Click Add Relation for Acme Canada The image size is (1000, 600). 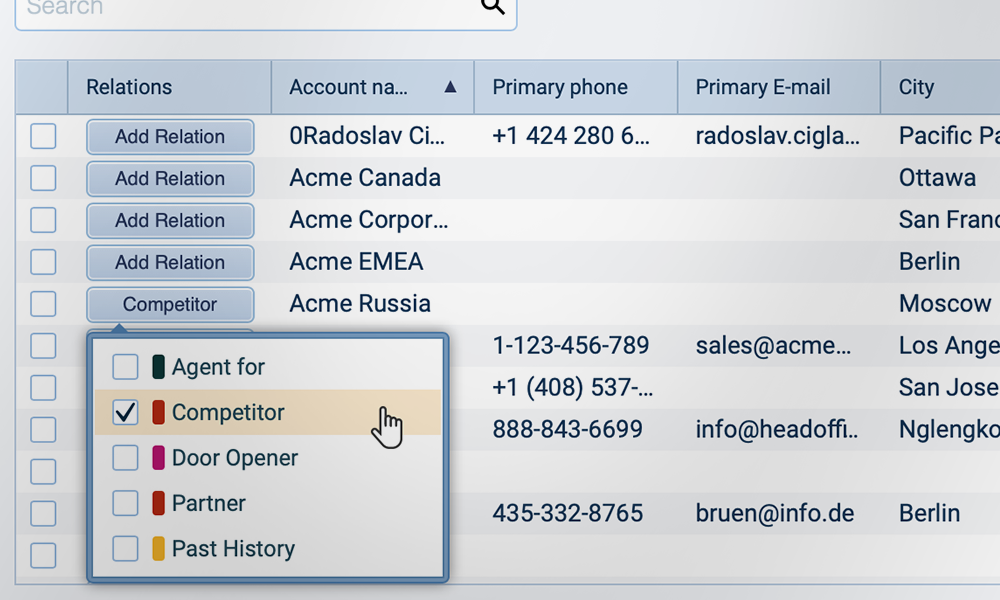click(170, 179)
